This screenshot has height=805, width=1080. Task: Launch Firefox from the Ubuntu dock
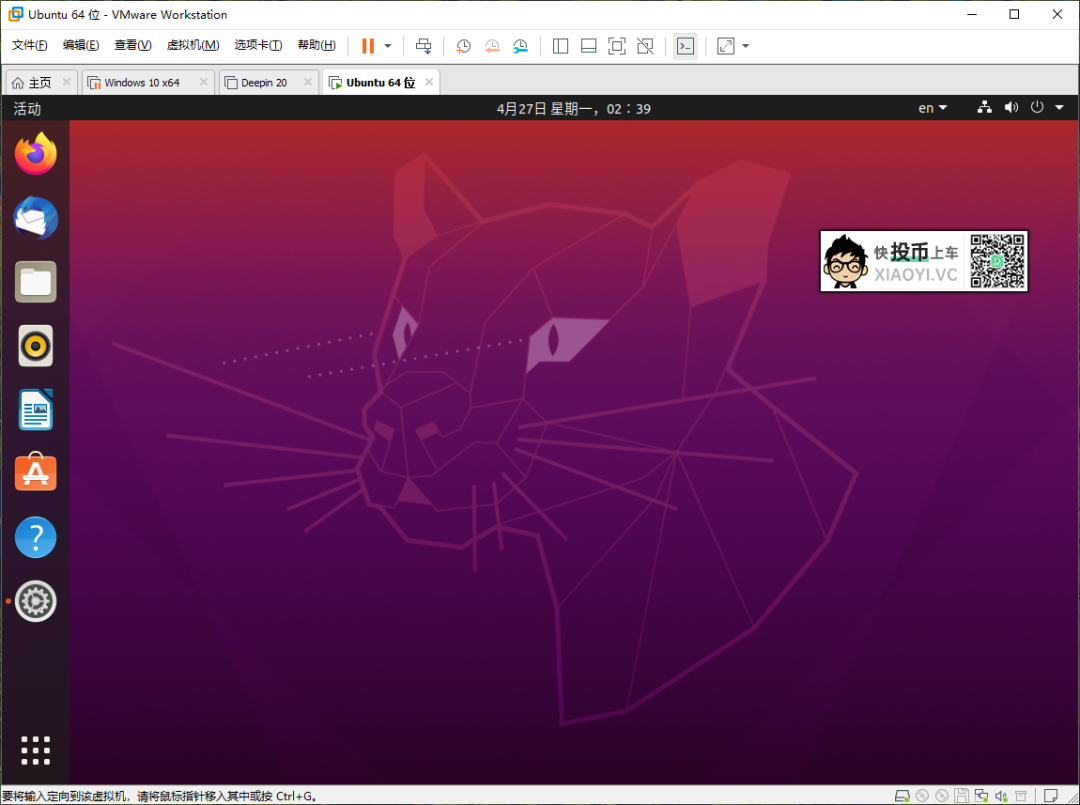pyautogui.click(x=35, y=154)
